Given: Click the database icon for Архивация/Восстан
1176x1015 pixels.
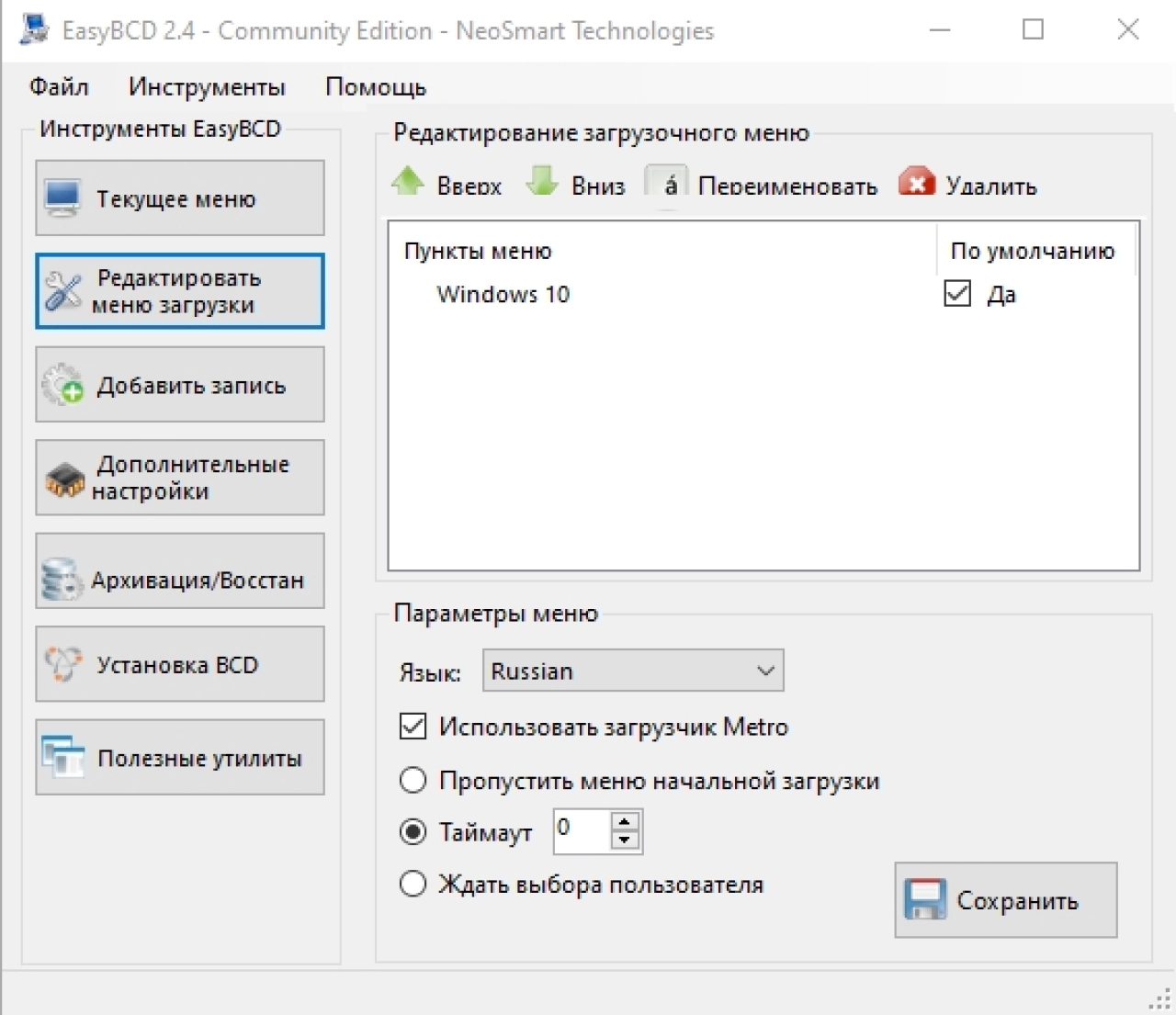Looking at the screenshot, I should [62, 580].
